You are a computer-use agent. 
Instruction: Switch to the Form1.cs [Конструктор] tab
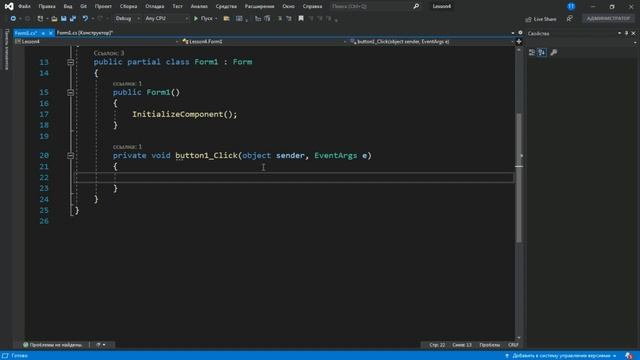click(x=85, y=33)
